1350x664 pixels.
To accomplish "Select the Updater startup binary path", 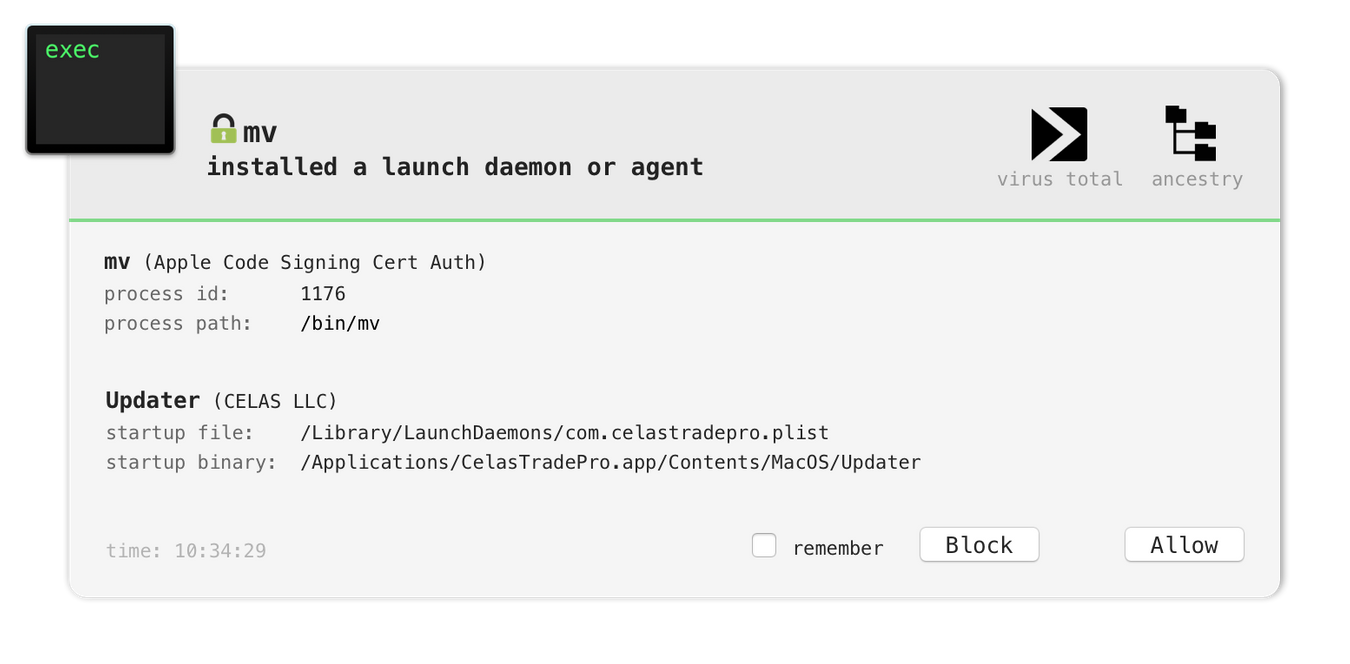I will pos(610,462).
